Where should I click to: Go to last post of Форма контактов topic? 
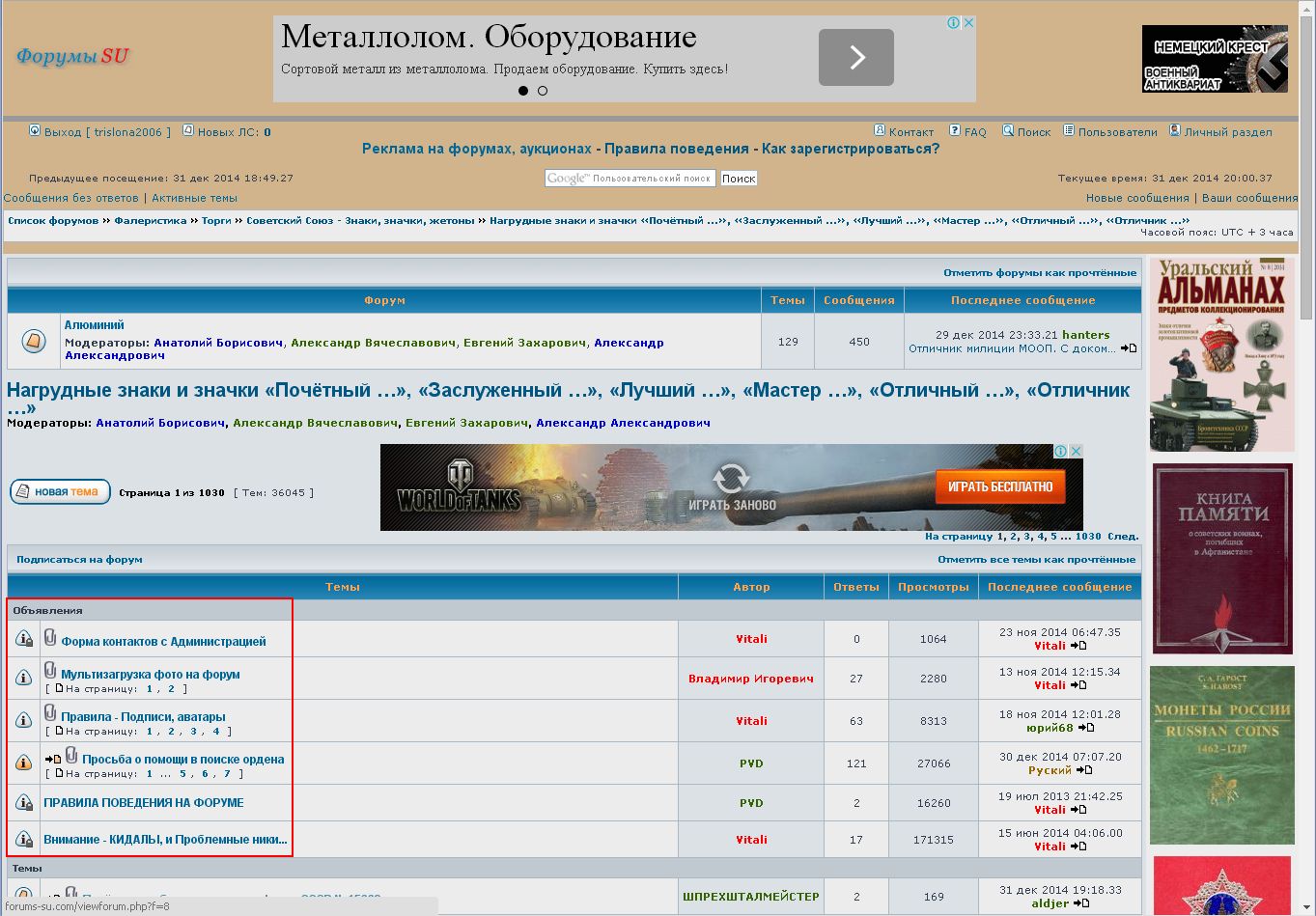coord(1078,646)
